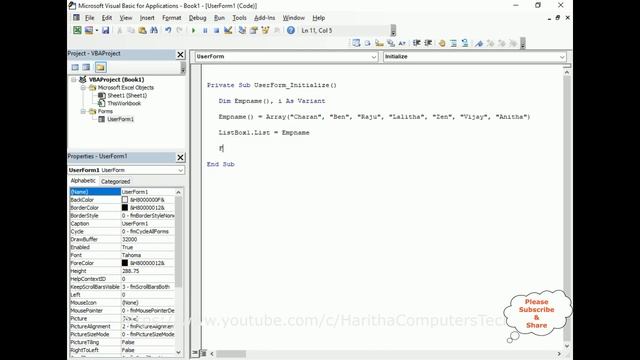Close the Properties - UserForm1 panel
The width and height of the screenshot is (640, 360).
pyautogui.click(x=180, y=157)
